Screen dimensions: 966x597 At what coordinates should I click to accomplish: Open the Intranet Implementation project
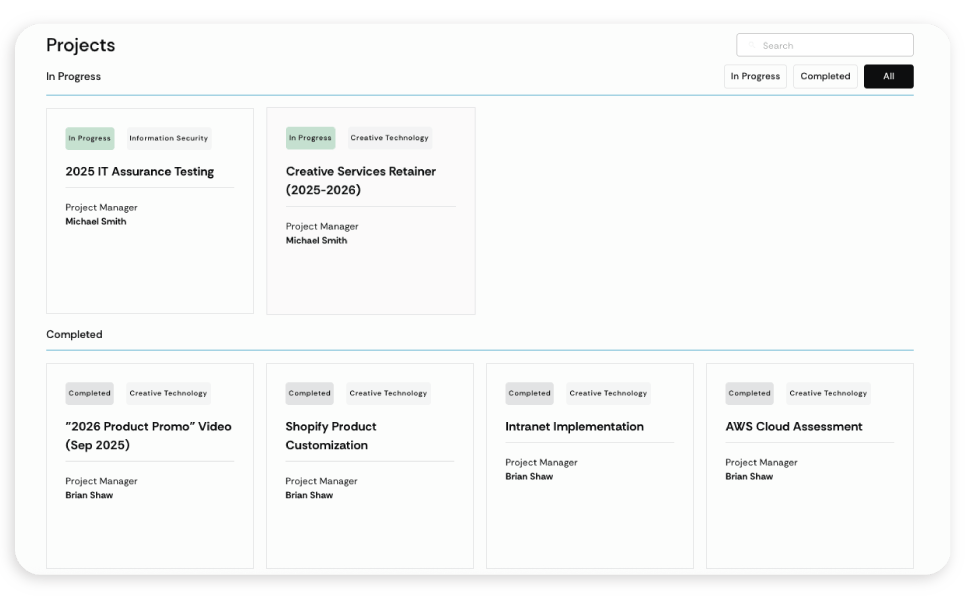pos(574,426)
